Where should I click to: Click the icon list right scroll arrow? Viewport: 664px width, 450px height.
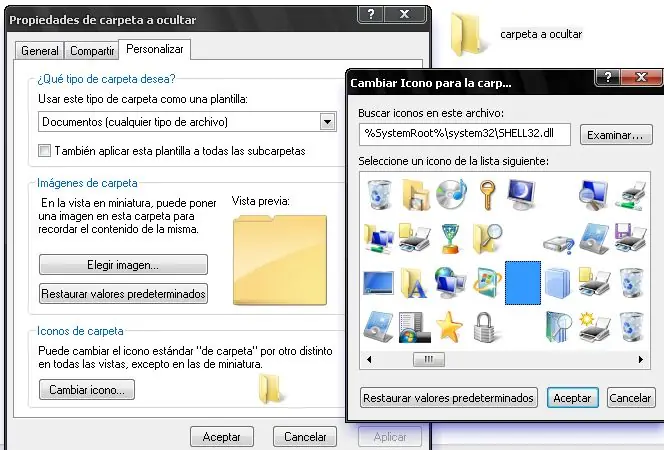click(x=641, y=359)
